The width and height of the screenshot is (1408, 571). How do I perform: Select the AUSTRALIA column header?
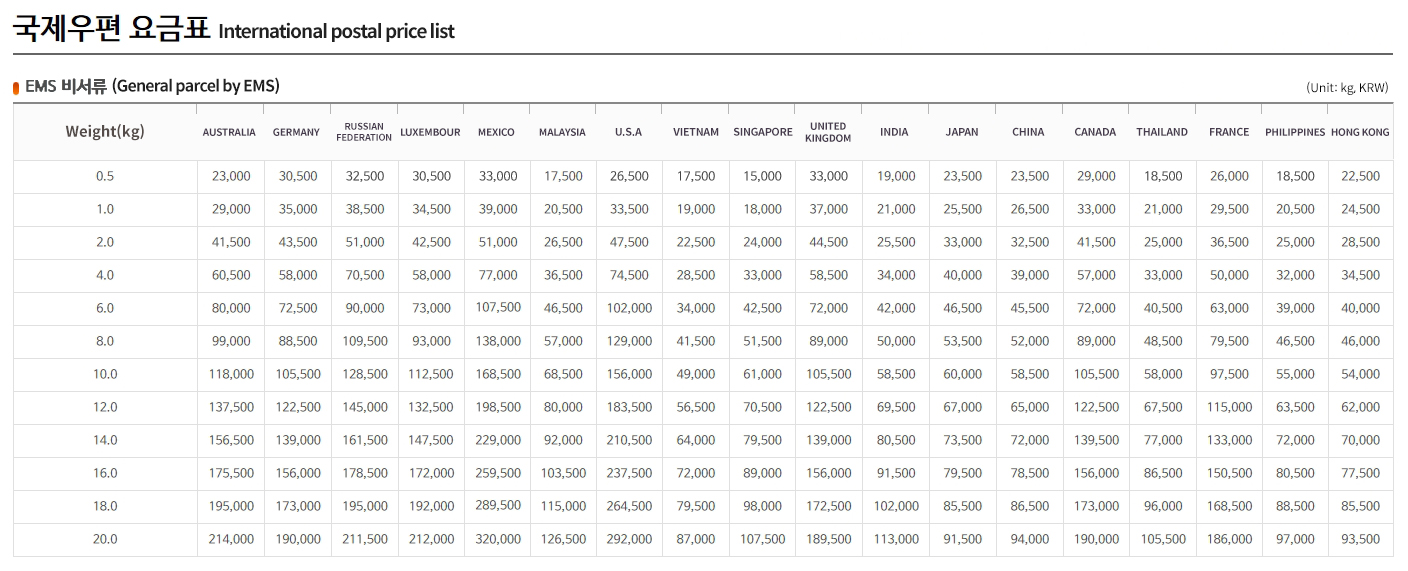tap(229, 132)
